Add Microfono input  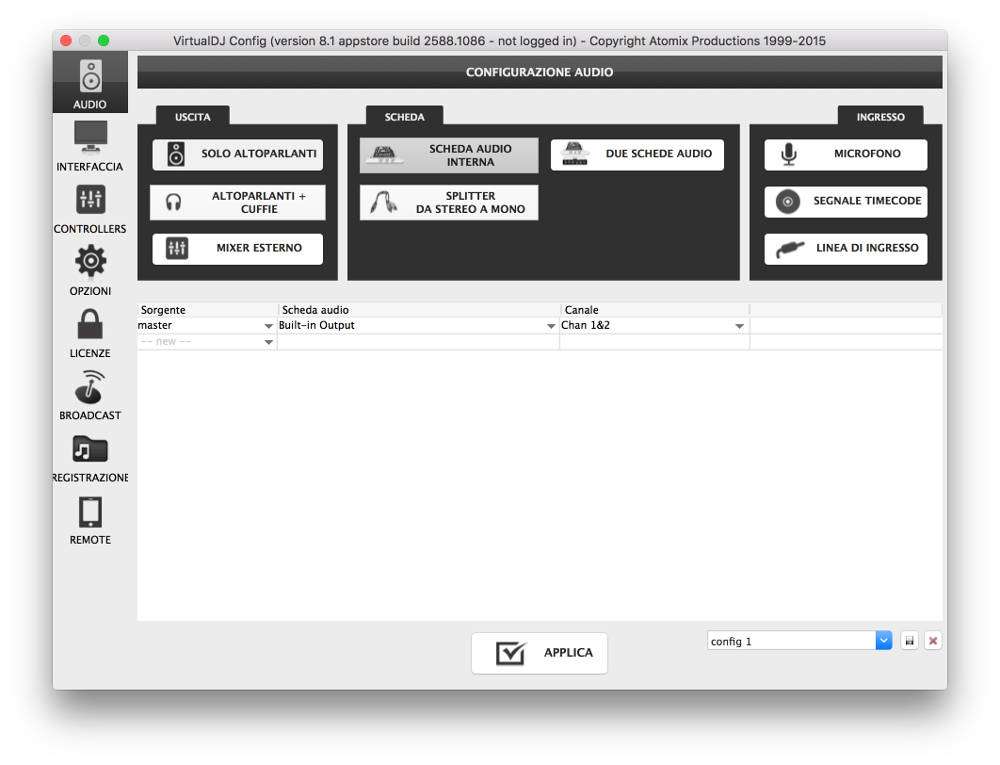(x=846, y=154)
